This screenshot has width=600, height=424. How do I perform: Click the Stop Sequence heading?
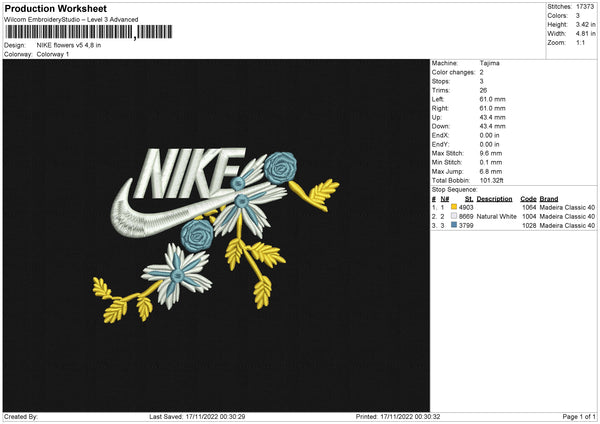point(455,189)
